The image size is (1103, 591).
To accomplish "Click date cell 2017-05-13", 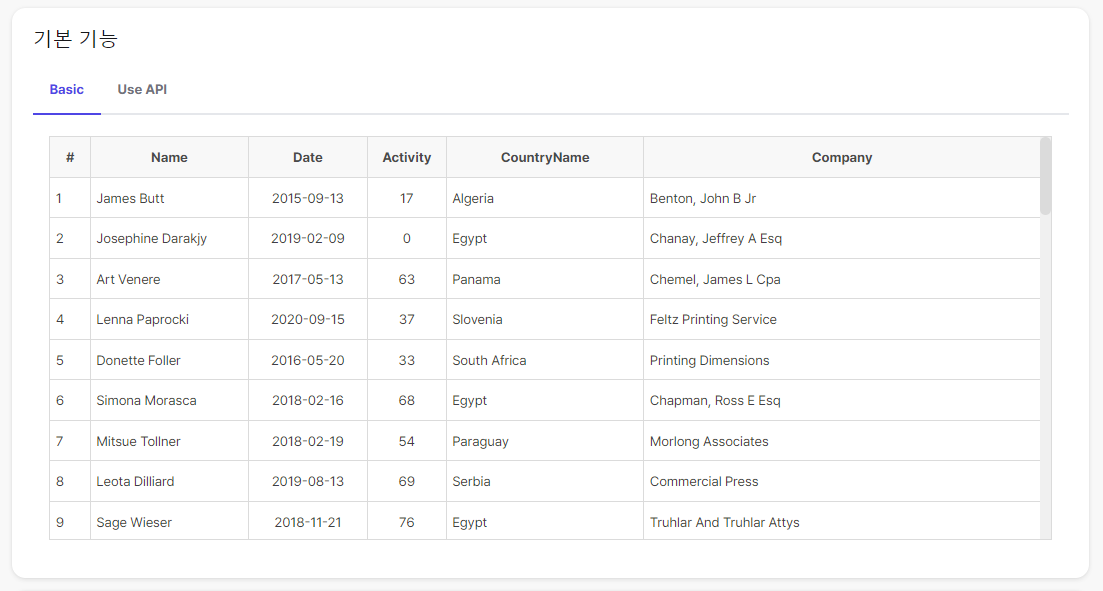I will [308, 279].
